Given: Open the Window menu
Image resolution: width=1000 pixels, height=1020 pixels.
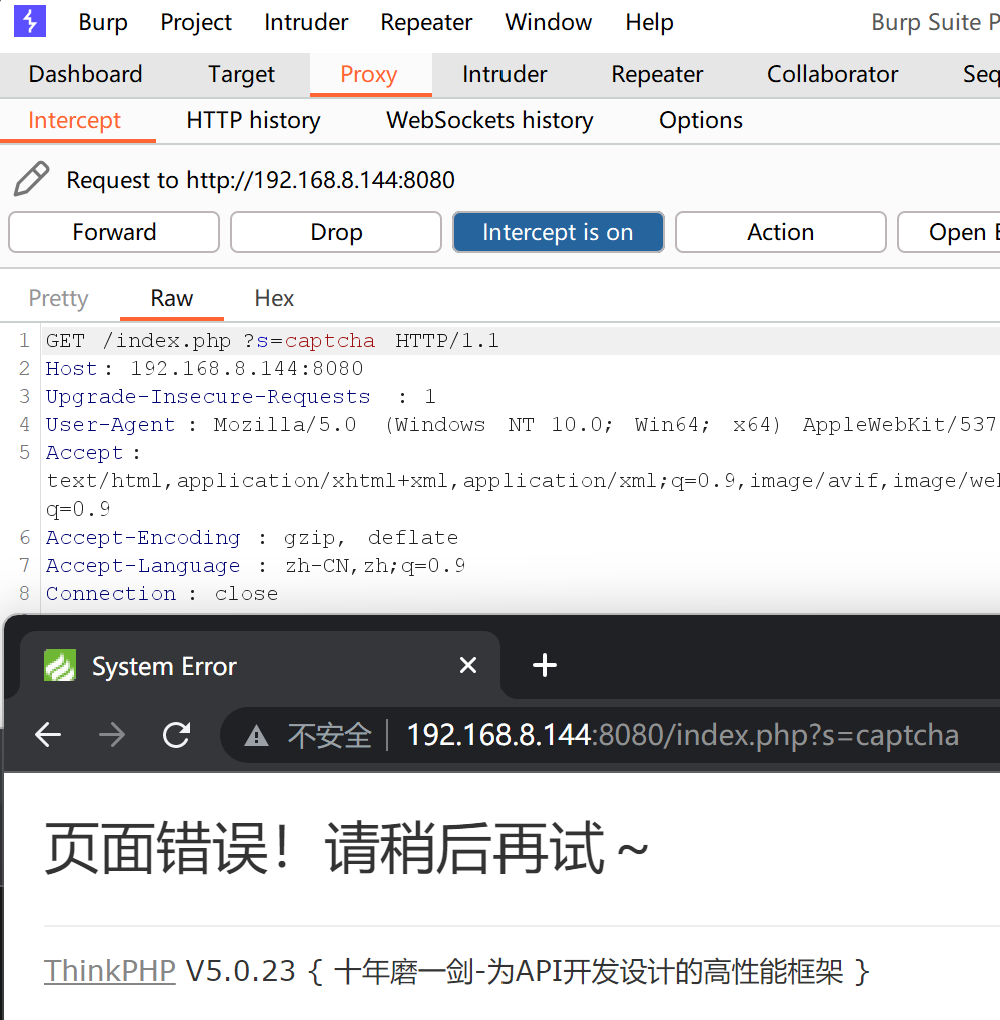Looking at the screenshot, I should pyautogui.click(x=548, y=22).
